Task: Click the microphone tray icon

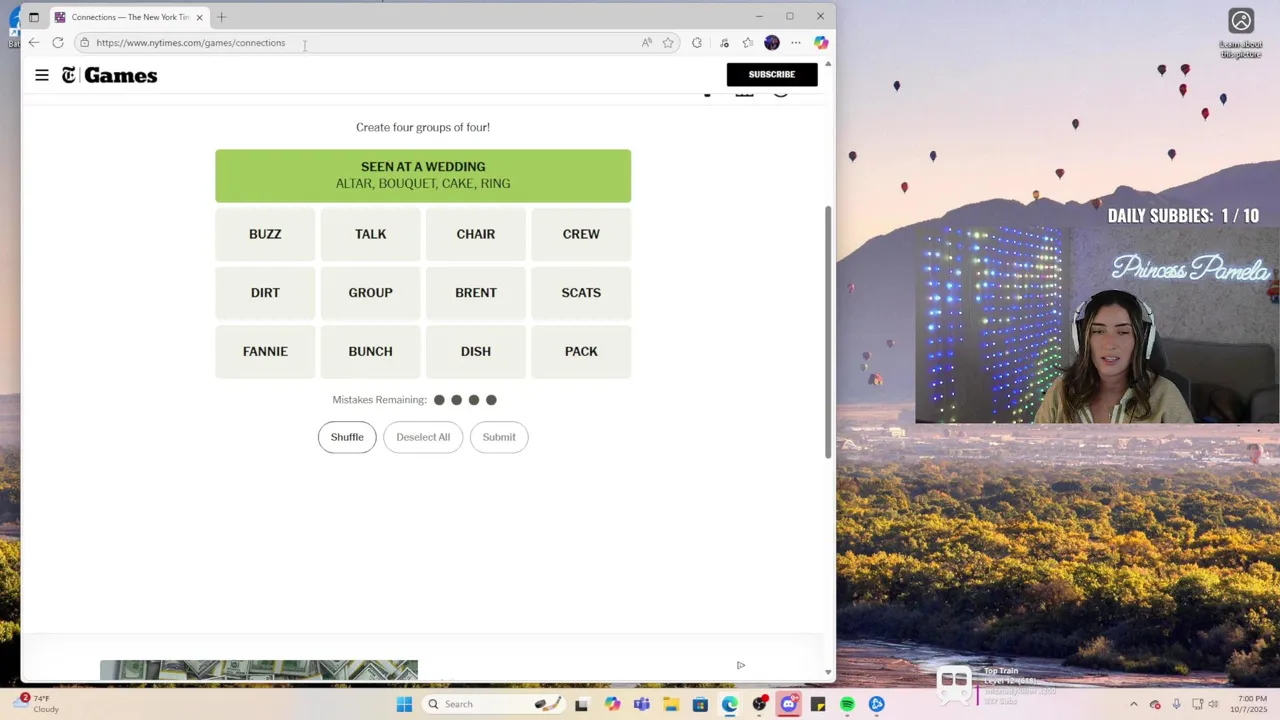Action: (1176, 704)
